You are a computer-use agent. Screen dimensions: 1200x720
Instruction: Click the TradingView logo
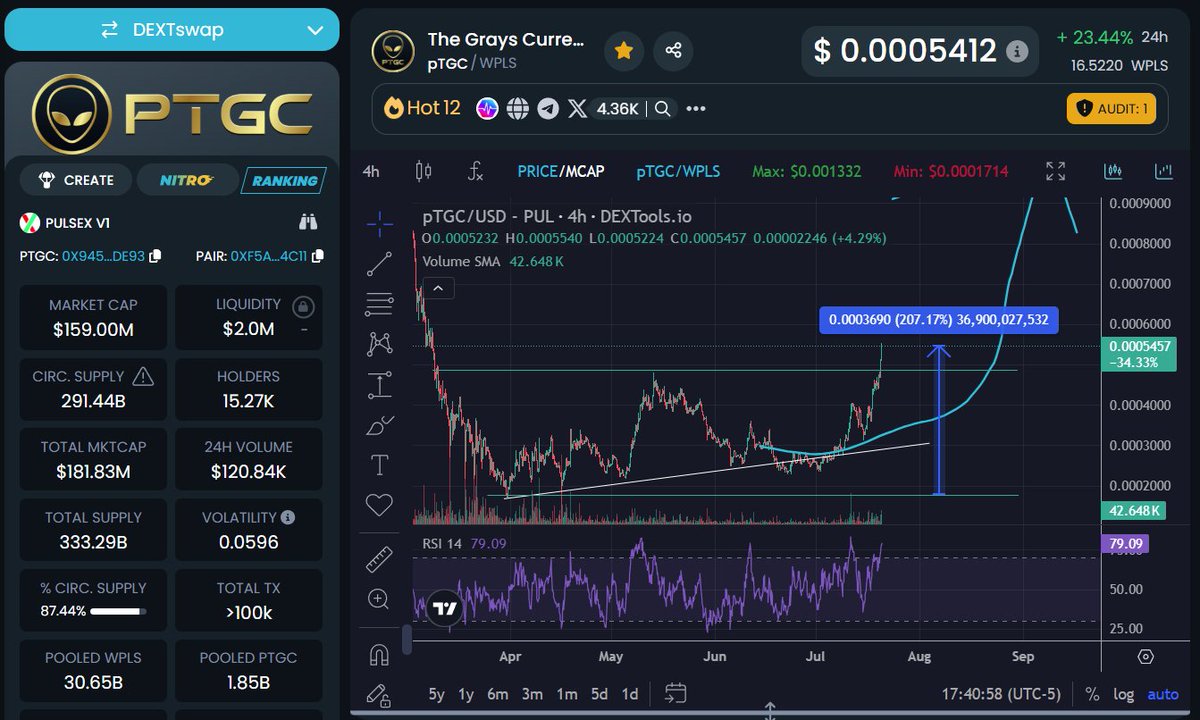pos(445,609)
